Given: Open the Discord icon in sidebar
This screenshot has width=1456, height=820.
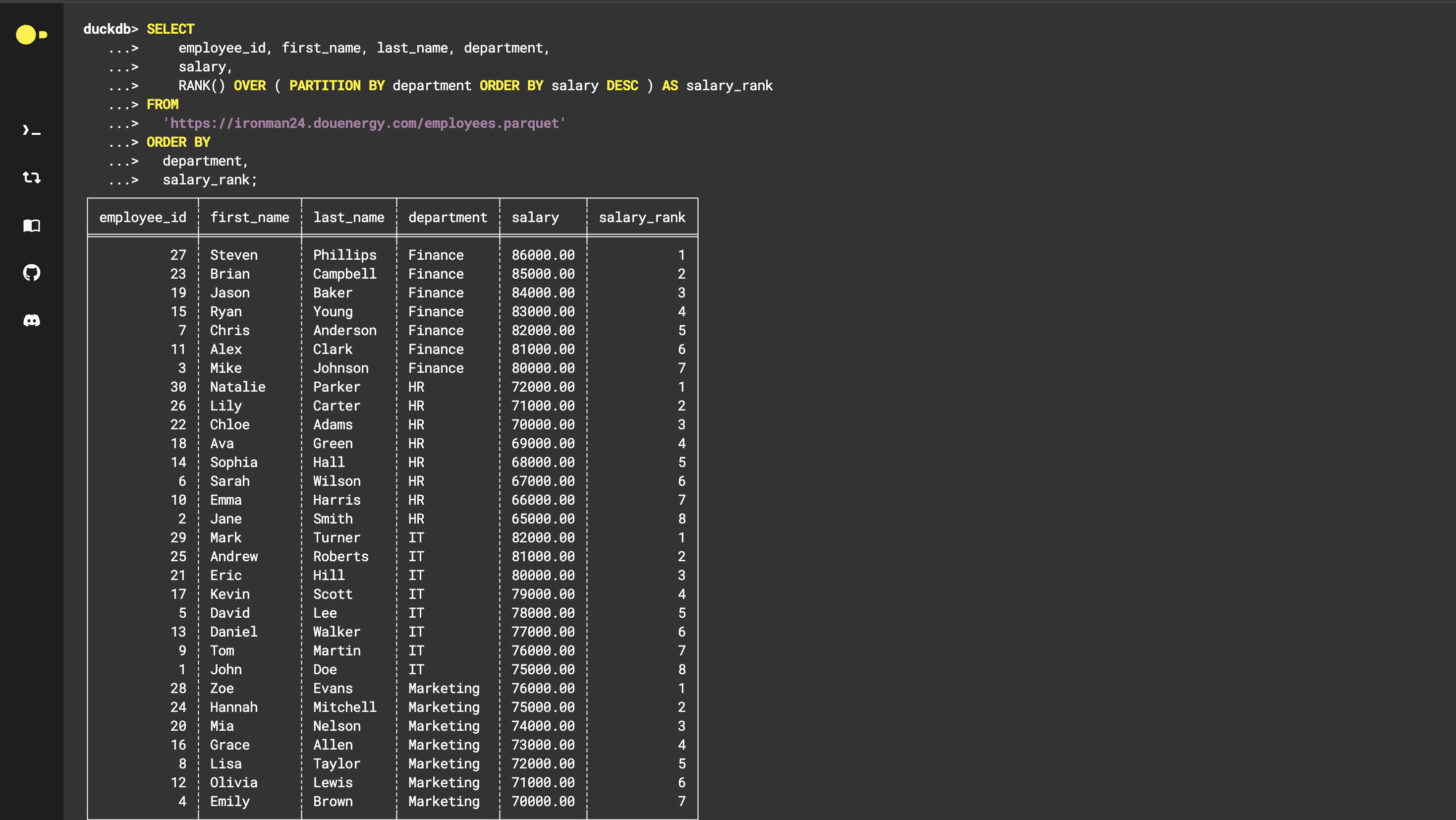Looking at the screenshot, I should tap(31, 321).
